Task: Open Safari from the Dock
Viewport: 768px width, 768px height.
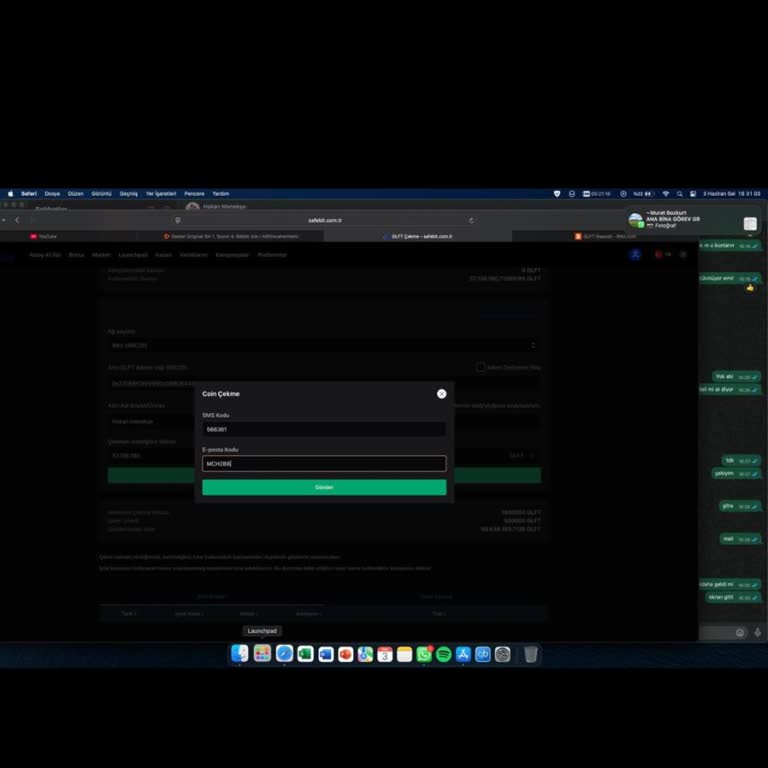Action: [284, 654]
